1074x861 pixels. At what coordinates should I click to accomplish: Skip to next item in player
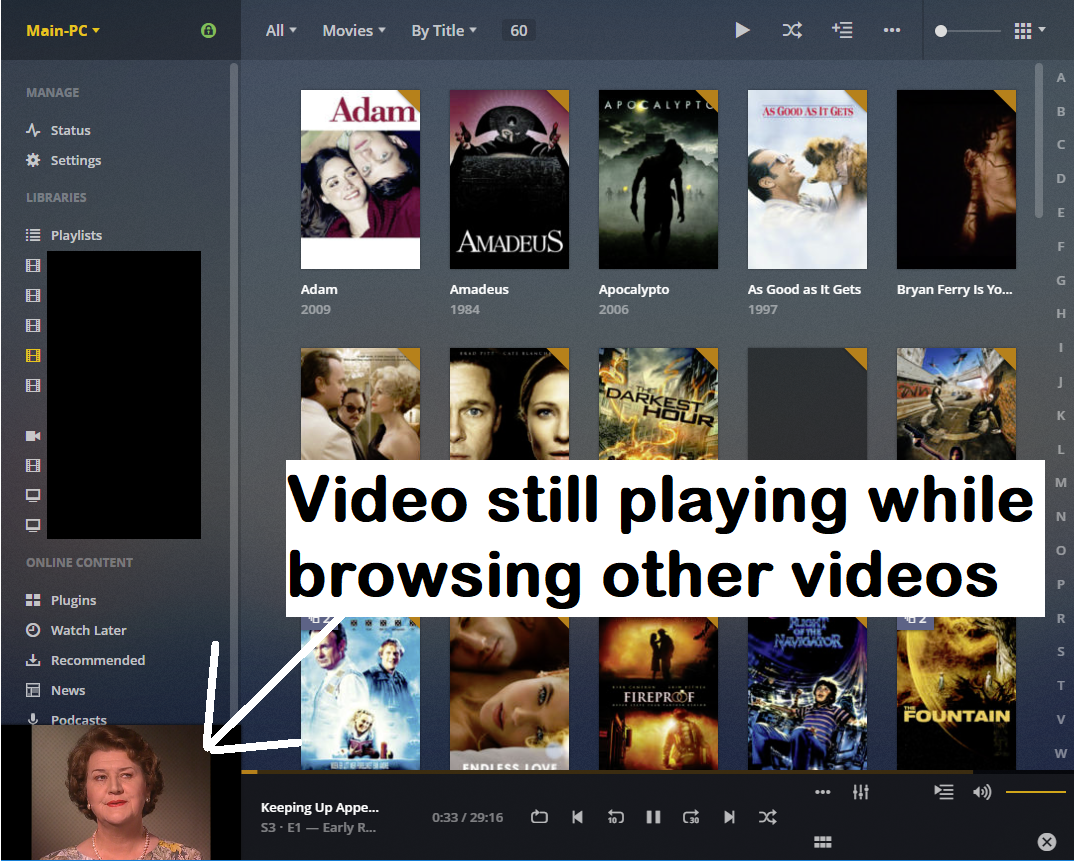coord(729,816)
